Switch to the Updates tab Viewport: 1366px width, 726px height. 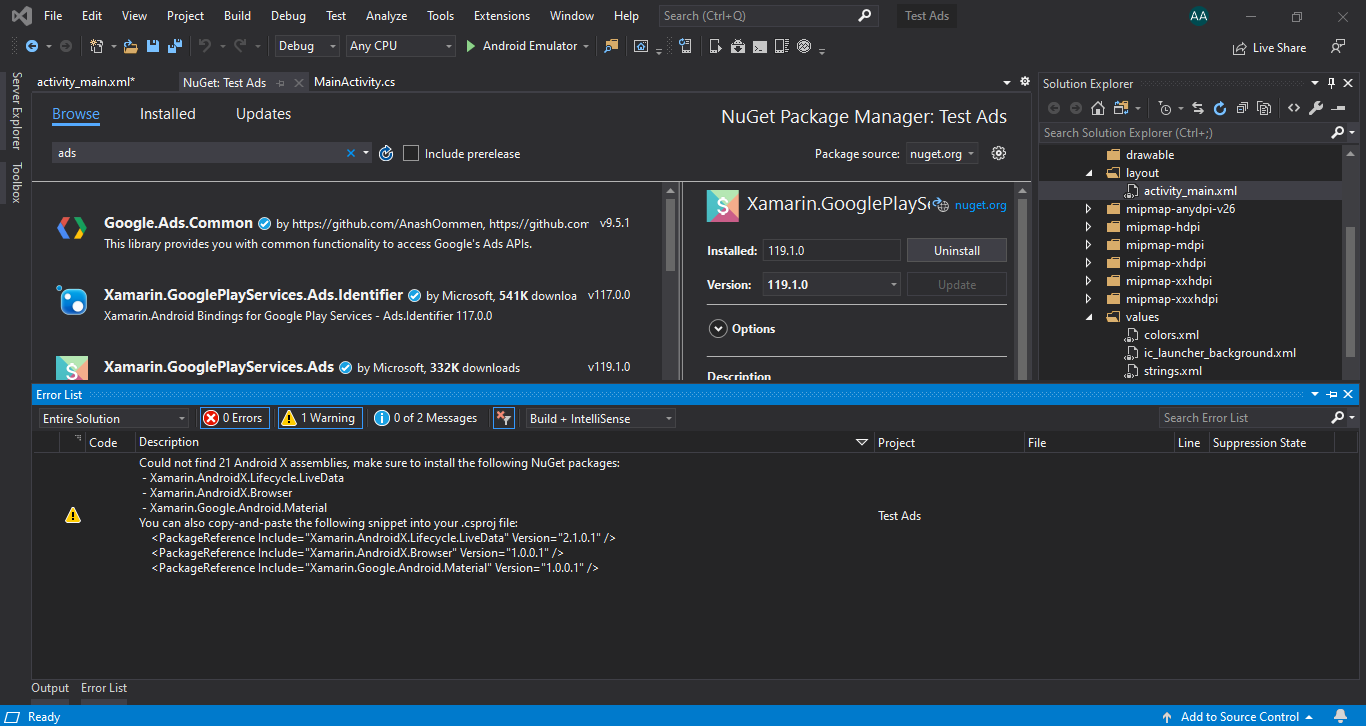pos(264,114)
